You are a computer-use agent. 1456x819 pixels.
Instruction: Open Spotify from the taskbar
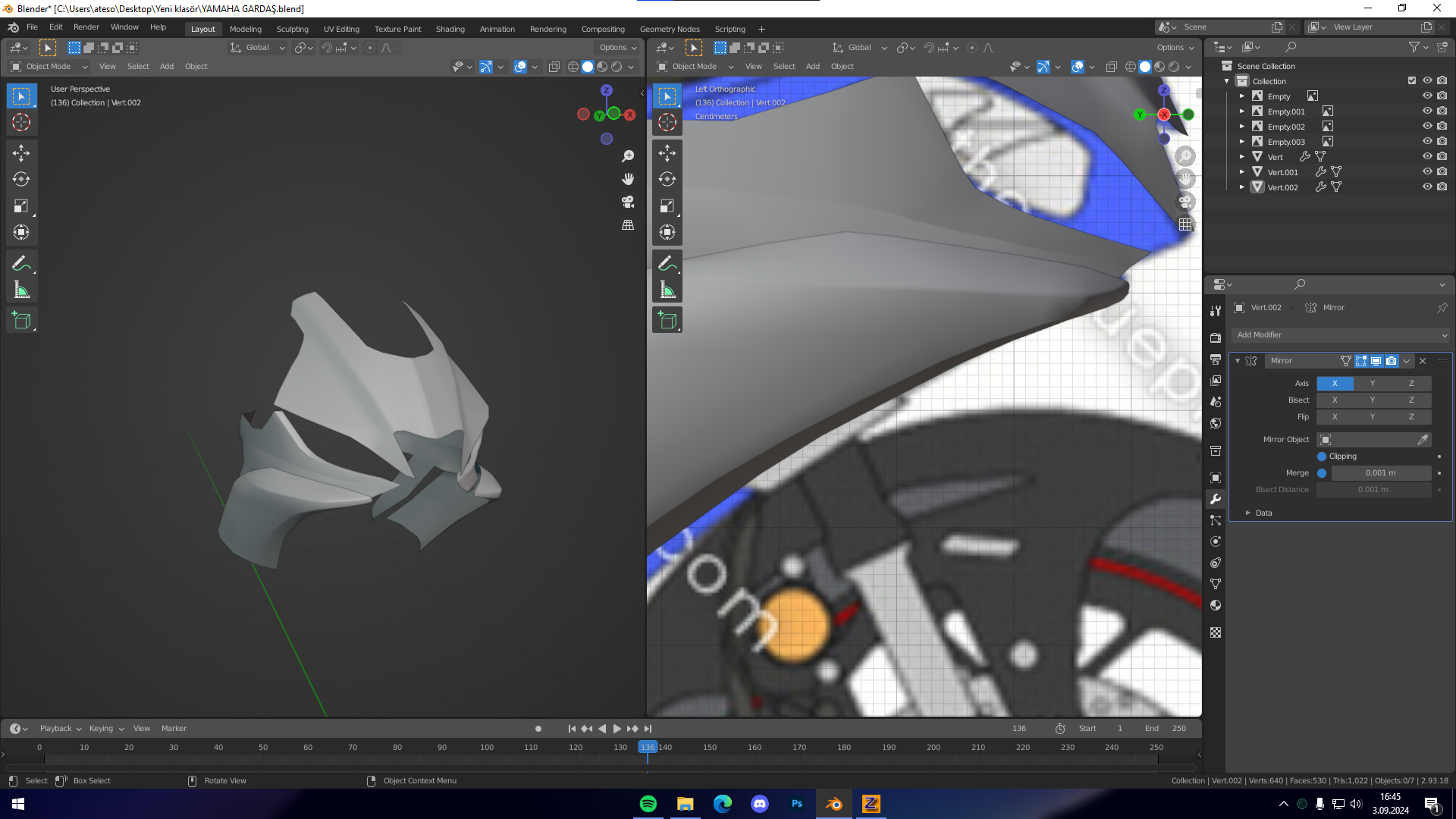(x=648, y=804)
